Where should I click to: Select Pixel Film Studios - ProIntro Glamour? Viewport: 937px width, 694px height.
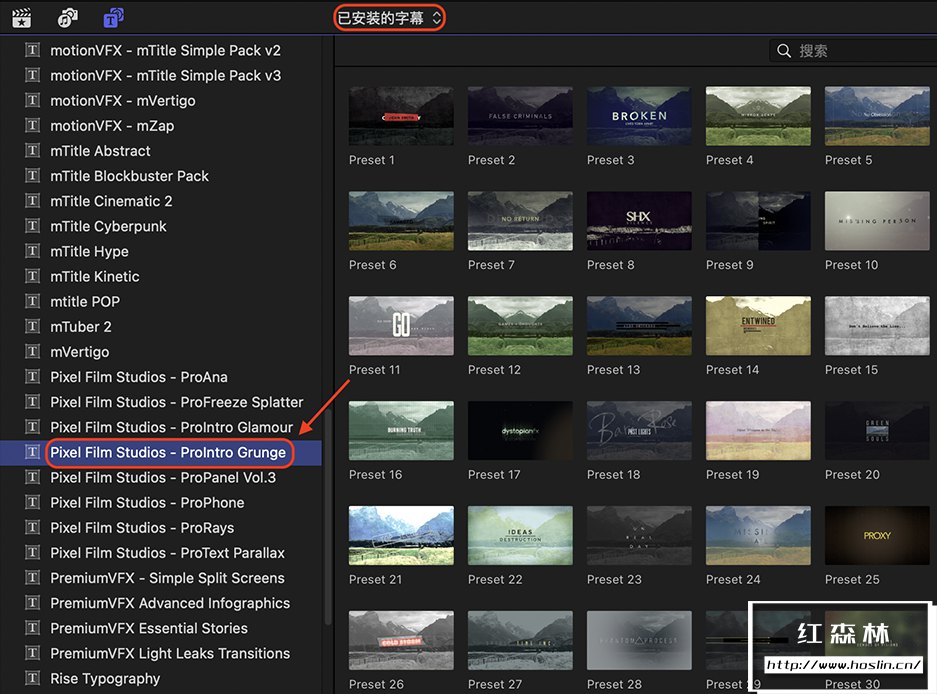(x=172, y=427)
